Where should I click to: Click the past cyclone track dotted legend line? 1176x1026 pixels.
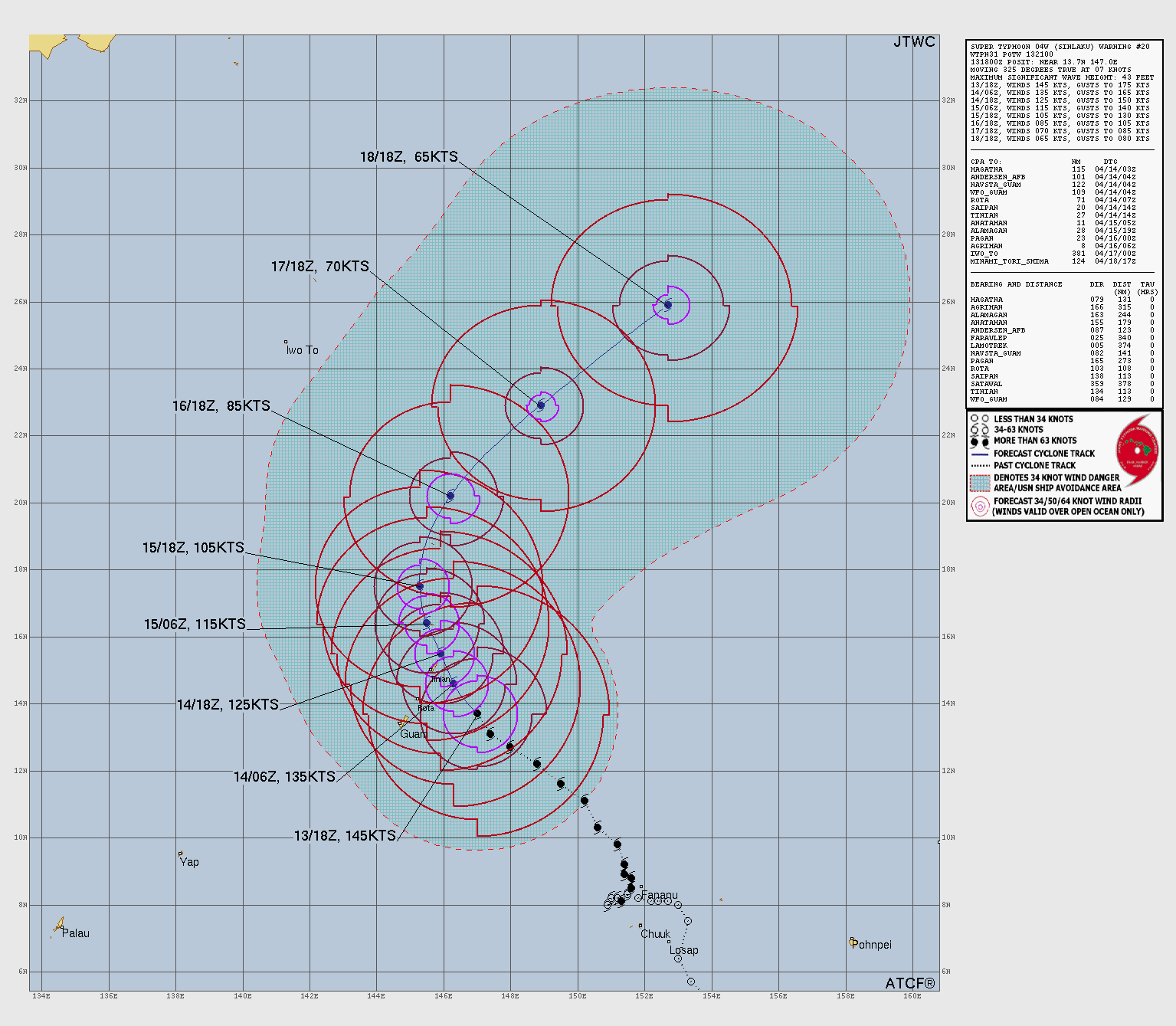click(980, 465)
